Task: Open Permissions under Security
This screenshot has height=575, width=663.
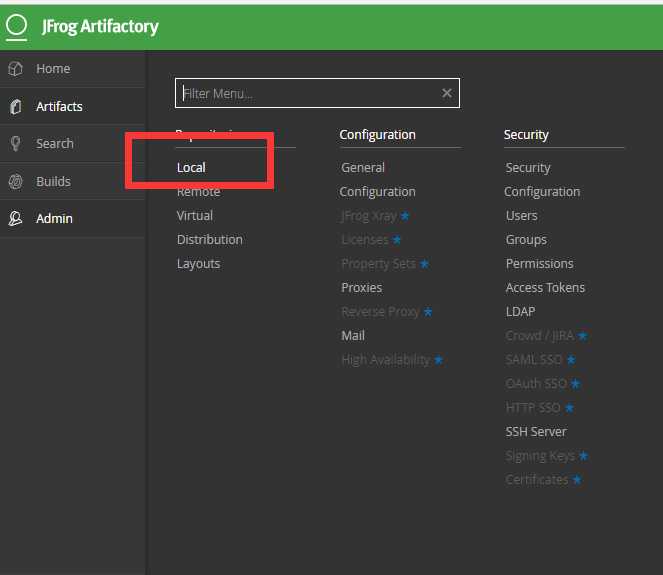Action: click(540, 264)
